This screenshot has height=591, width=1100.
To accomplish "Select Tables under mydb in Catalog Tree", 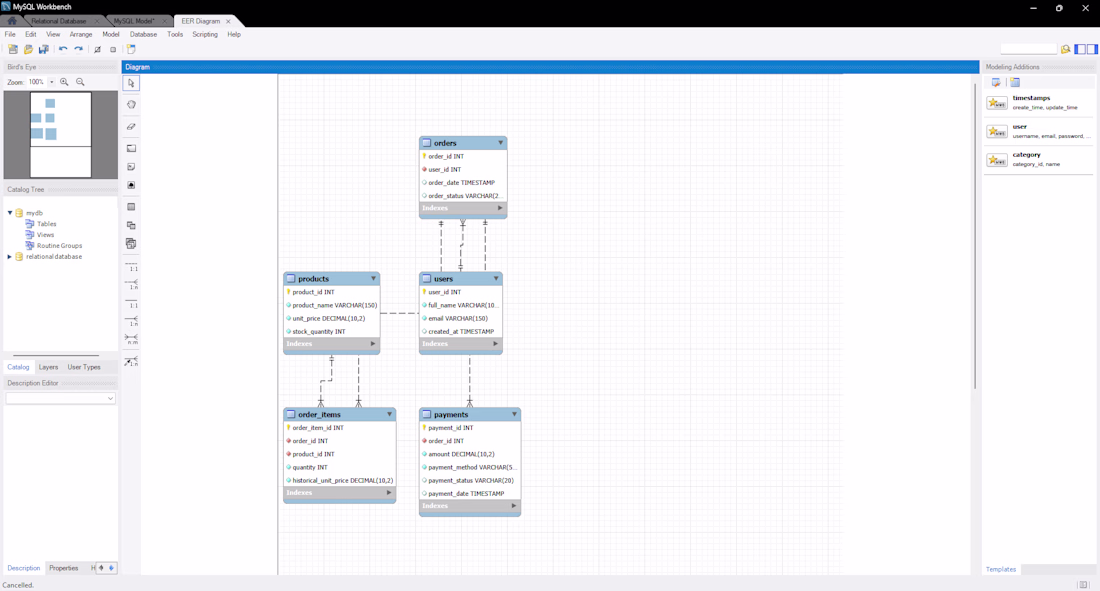I will [47, 224].
